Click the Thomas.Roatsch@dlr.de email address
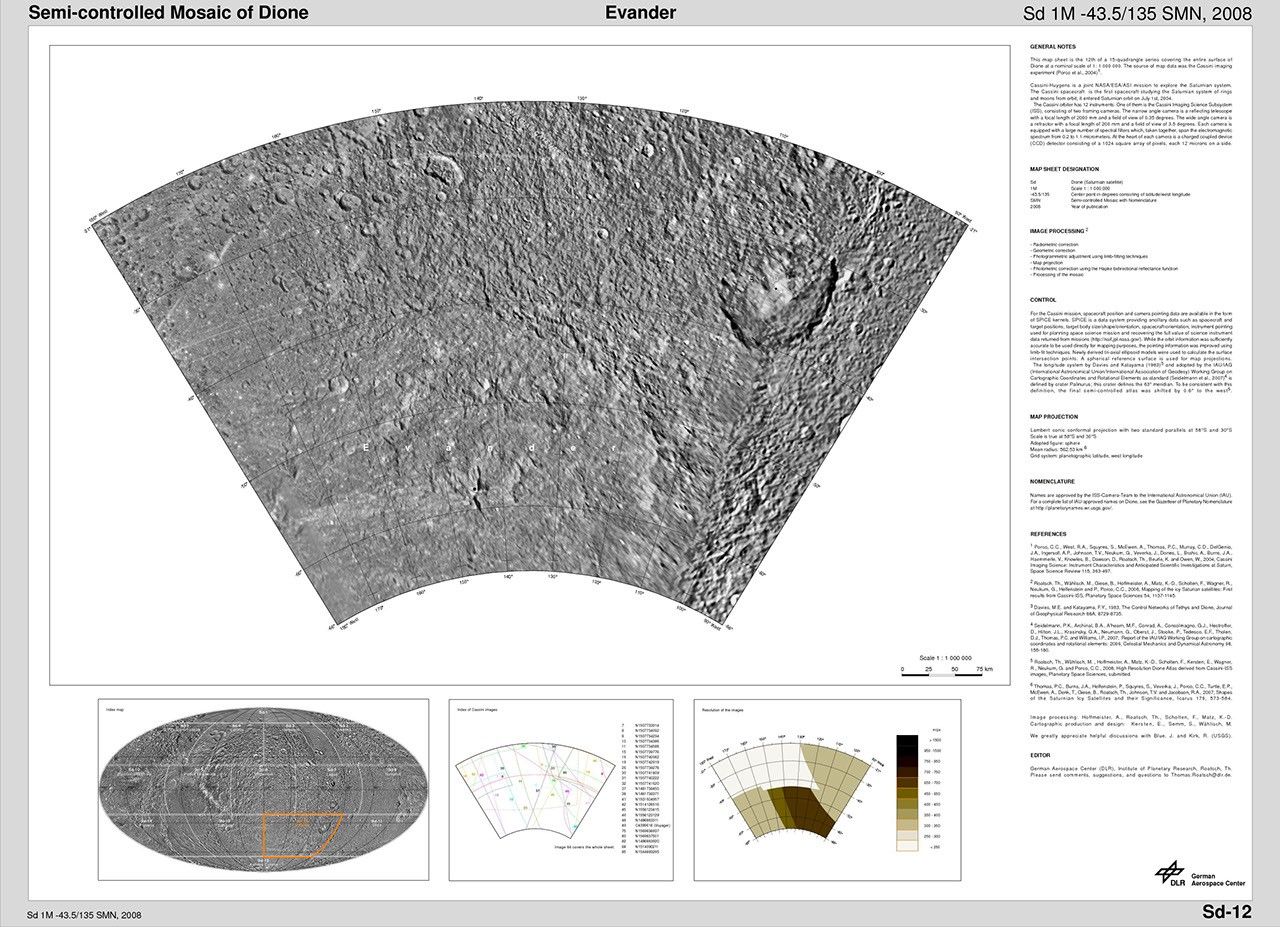 point(1200,774)
